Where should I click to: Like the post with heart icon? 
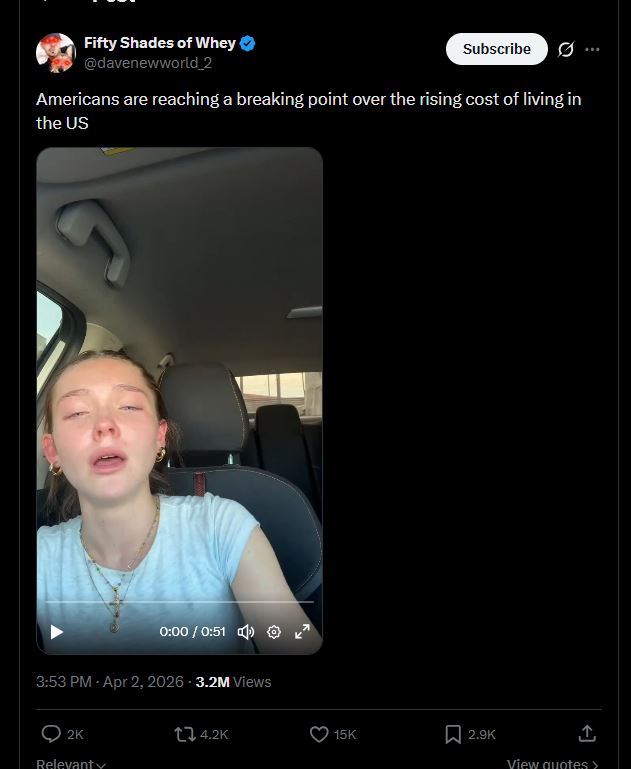click(319, 734)
